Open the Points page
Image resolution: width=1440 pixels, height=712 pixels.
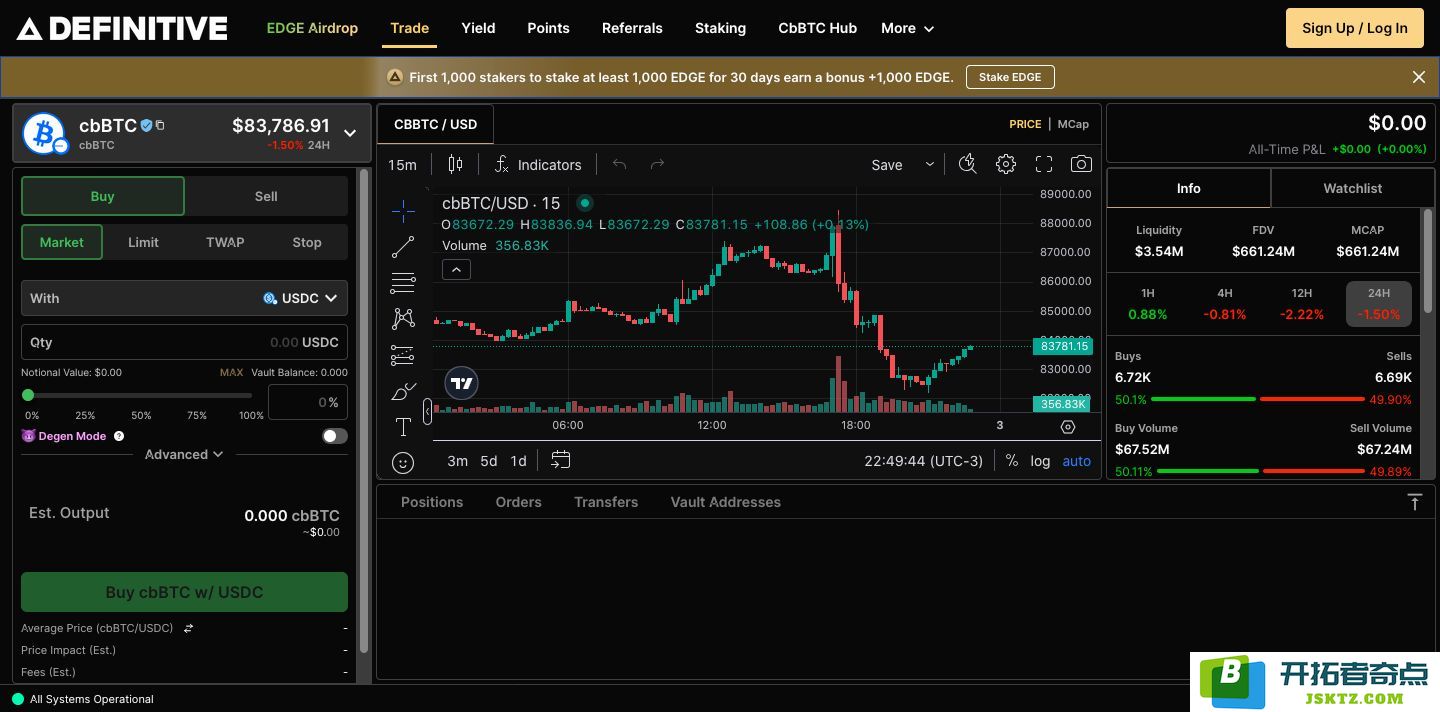pyautogui.click(x=549, y=28)
